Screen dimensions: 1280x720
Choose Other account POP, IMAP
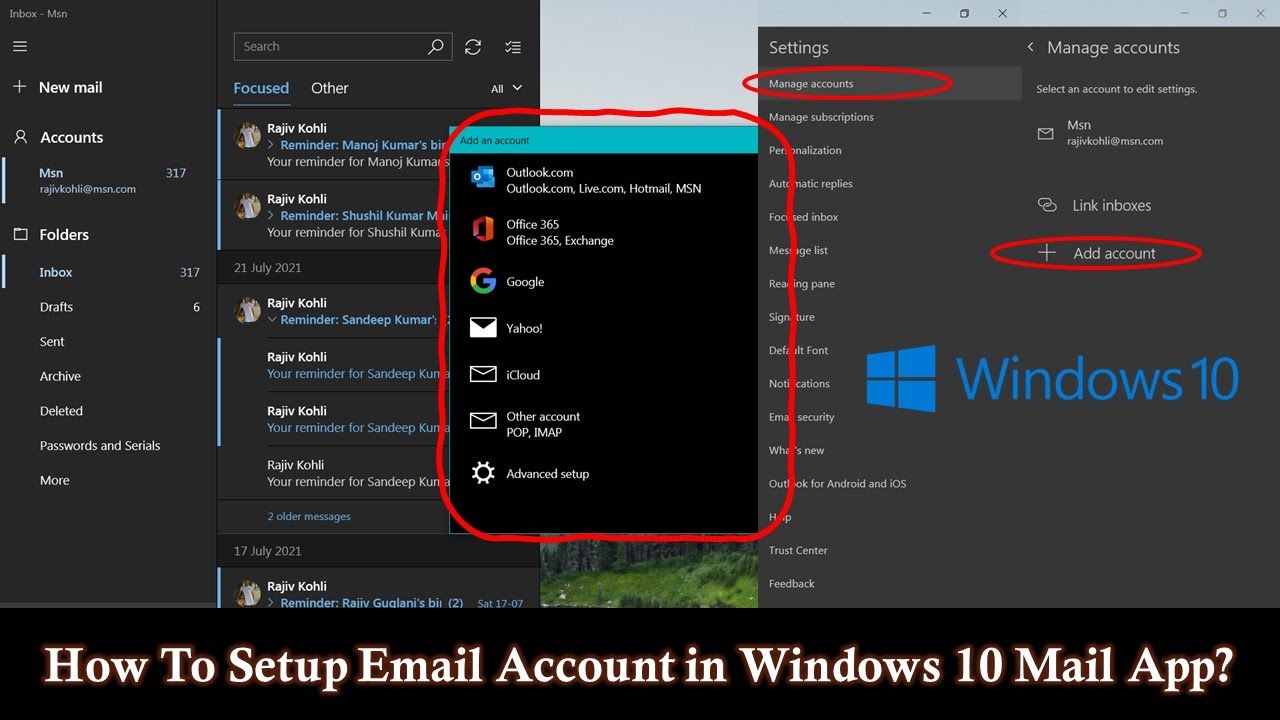(603, 424)
